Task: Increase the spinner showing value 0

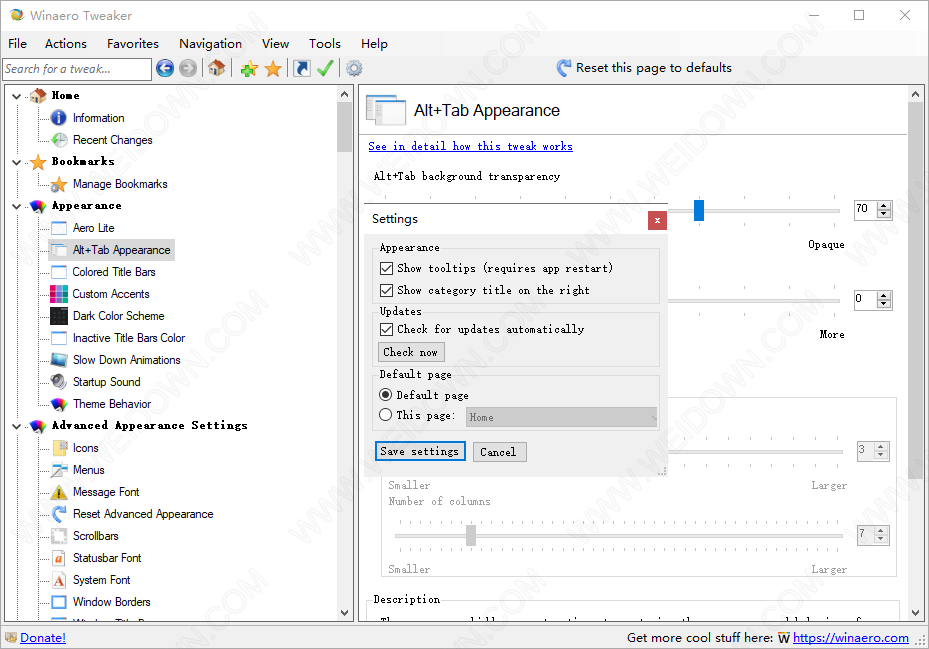Action: (884, 295)
